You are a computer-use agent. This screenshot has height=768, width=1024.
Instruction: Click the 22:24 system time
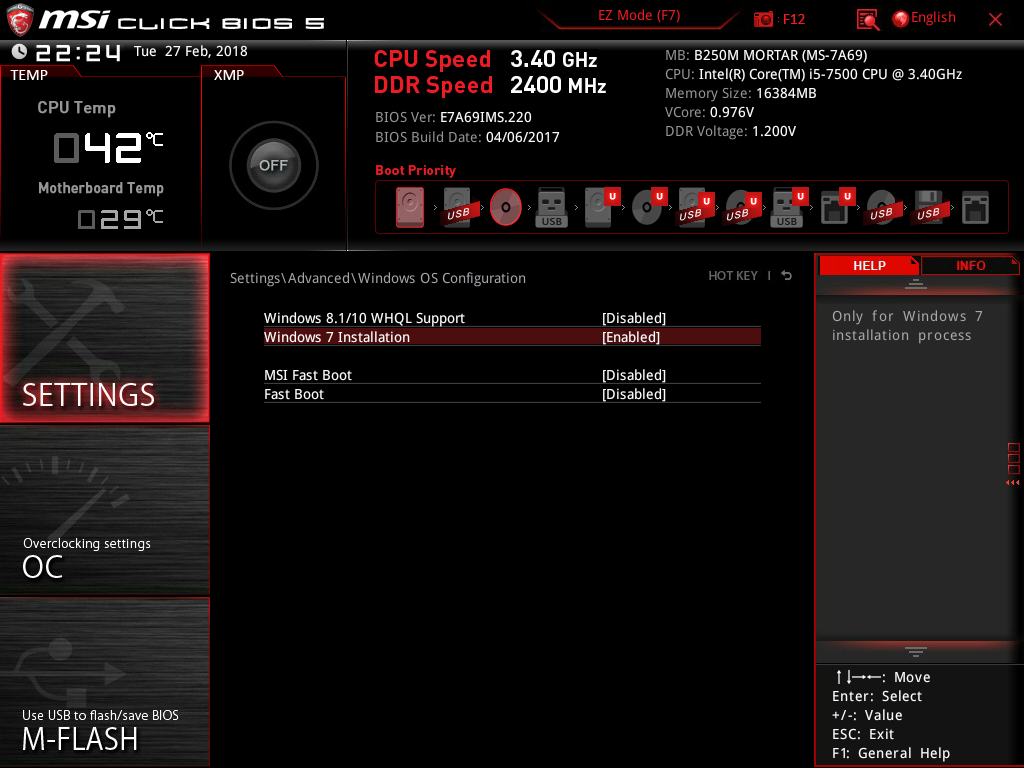pos(78,52)
